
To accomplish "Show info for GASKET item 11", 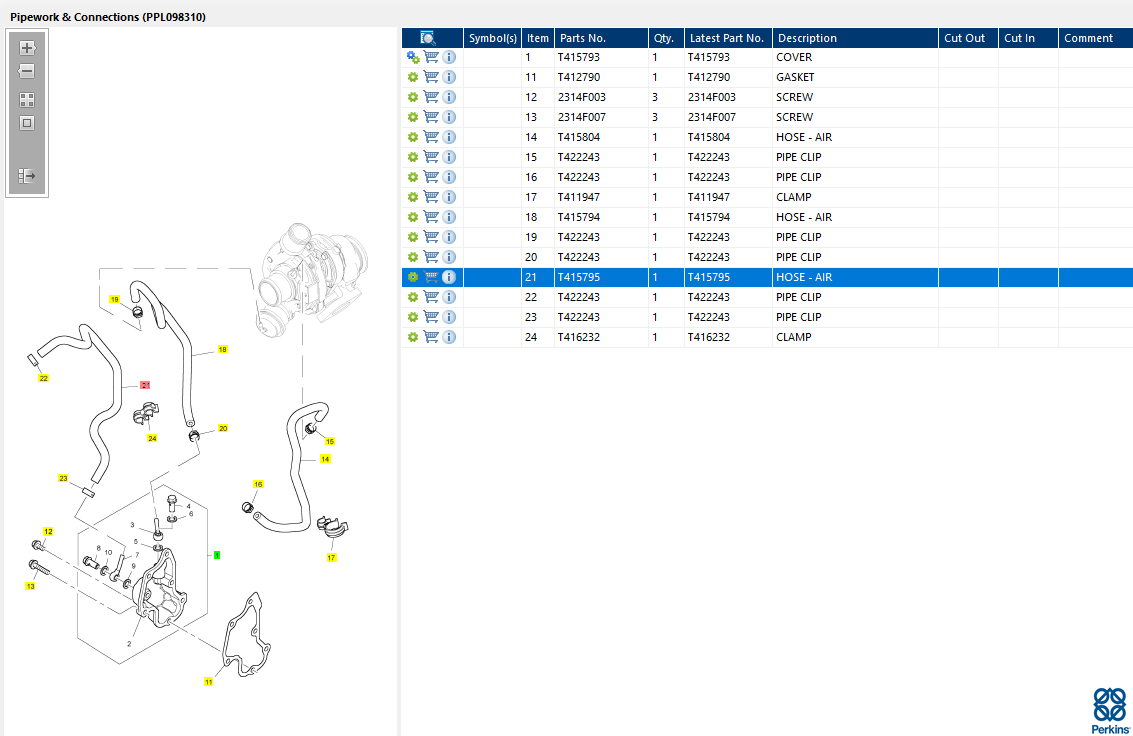I will coord(449,77).
